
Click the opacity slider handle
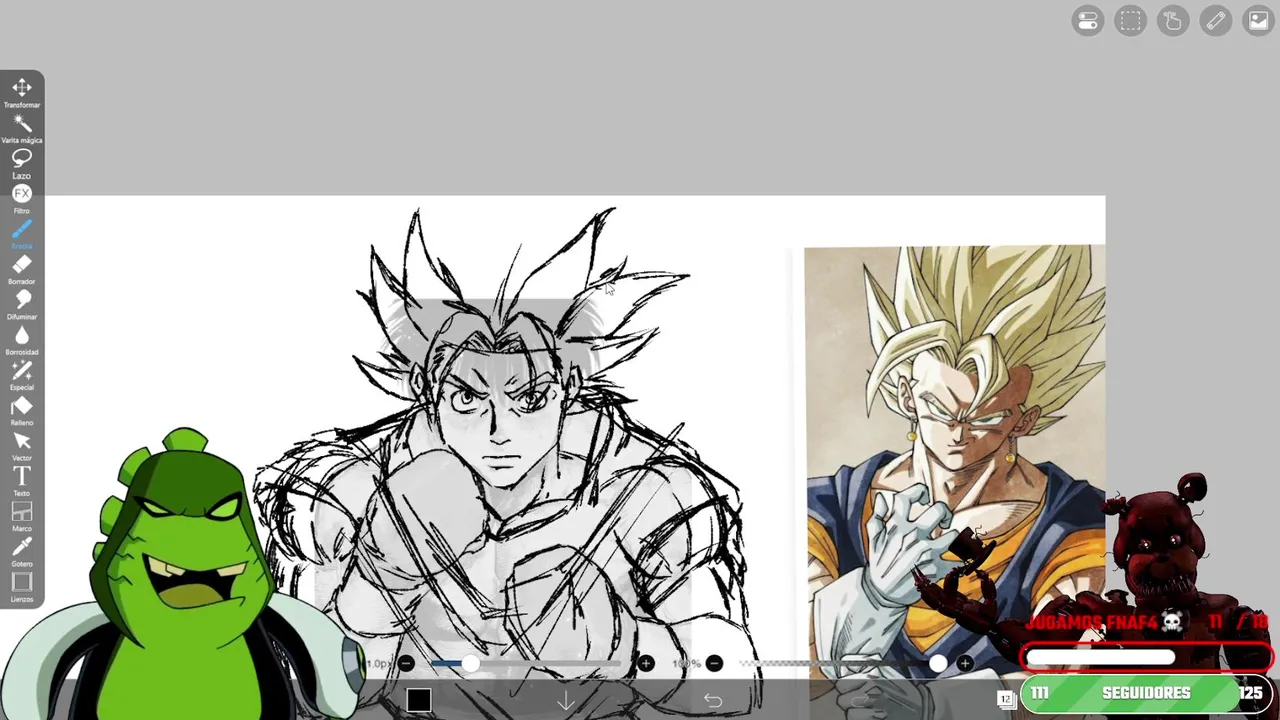pyautogui.click(x=938, y=663)
